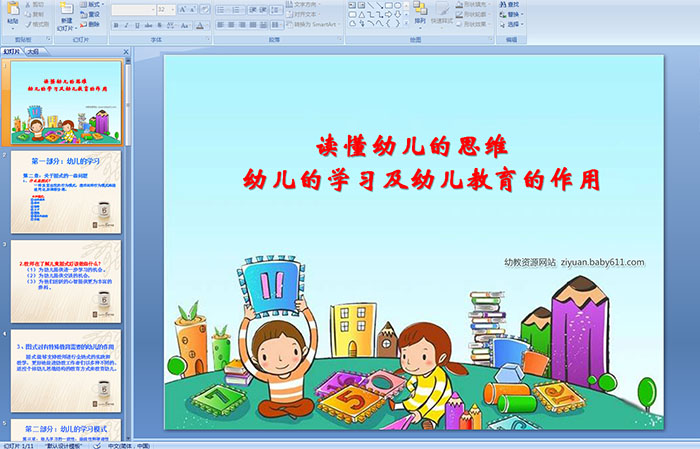Open the 形状轮廓 shape outline menu

pyautogui.click(x=472, y=14)
